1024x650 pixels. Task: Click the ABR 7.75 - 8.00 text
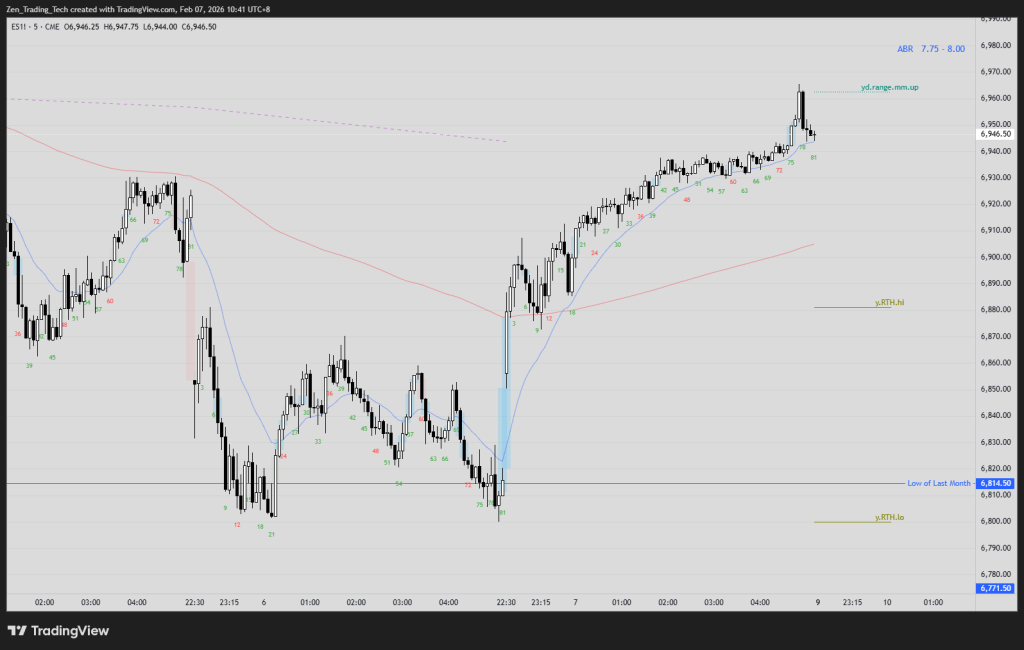[x=930, y=48]
